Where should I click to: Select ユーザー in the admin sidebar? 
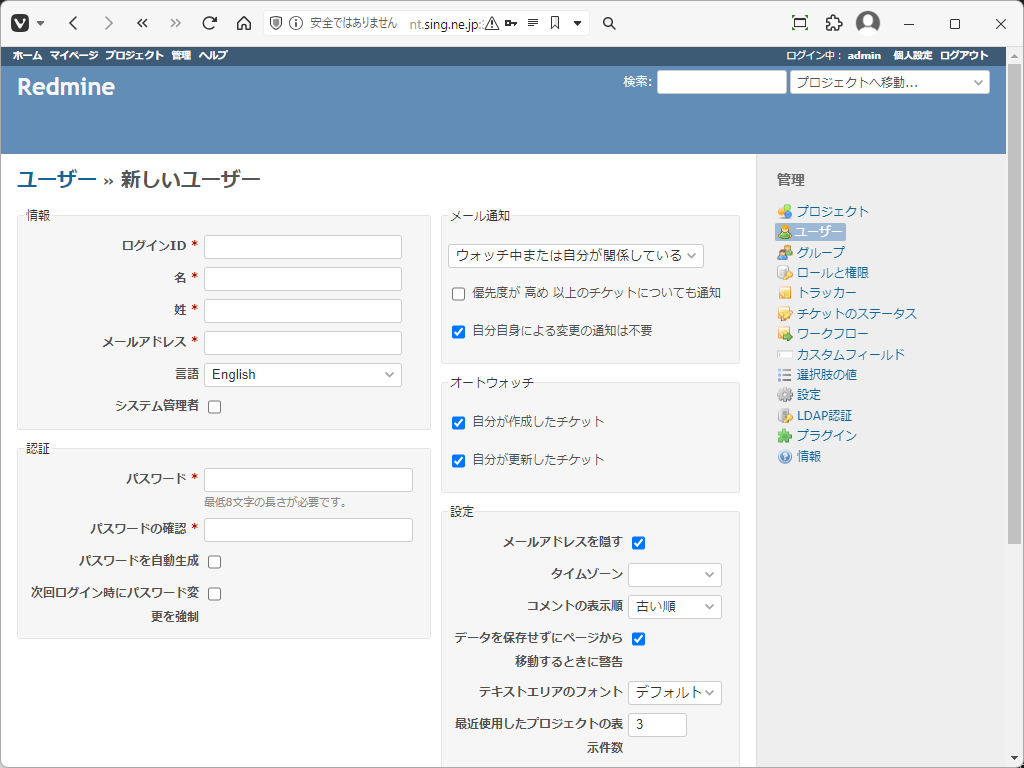[x=810, y=232]
